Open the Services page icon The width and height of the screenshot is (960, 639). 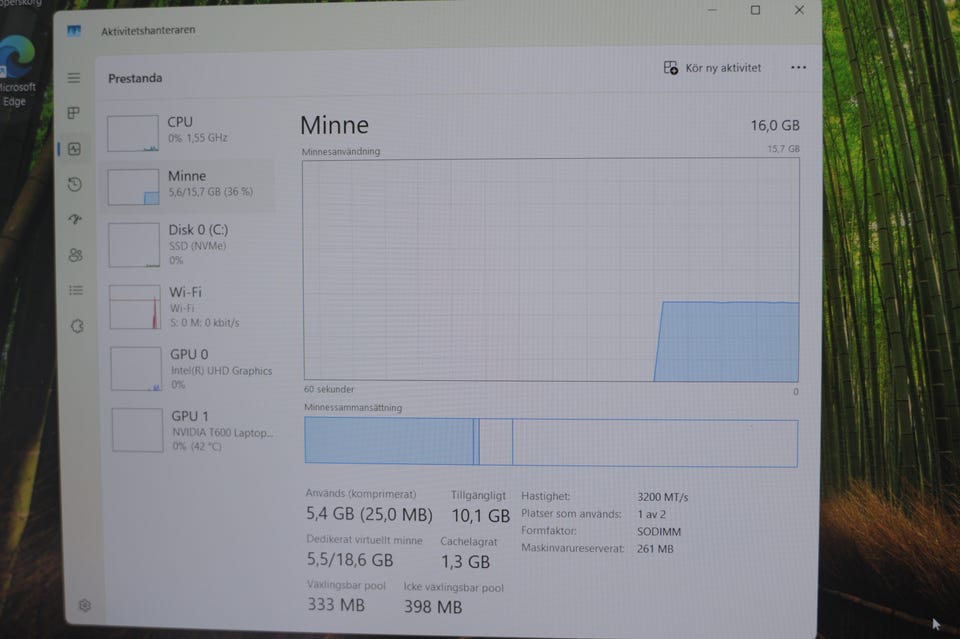click(77, 326)
